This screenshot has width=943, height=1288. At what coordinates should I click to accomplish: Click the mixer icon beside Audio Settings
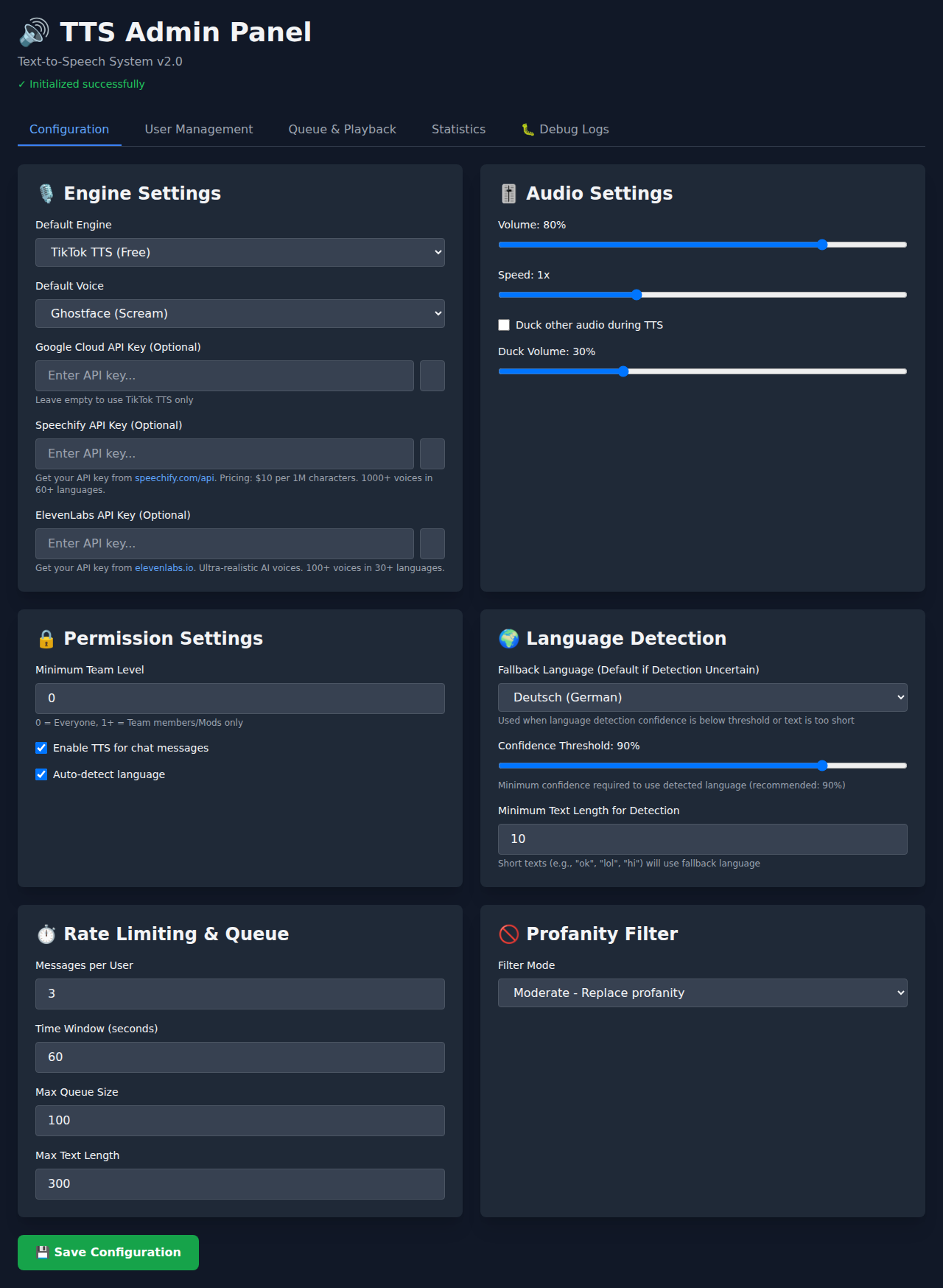tap(508, 193)
